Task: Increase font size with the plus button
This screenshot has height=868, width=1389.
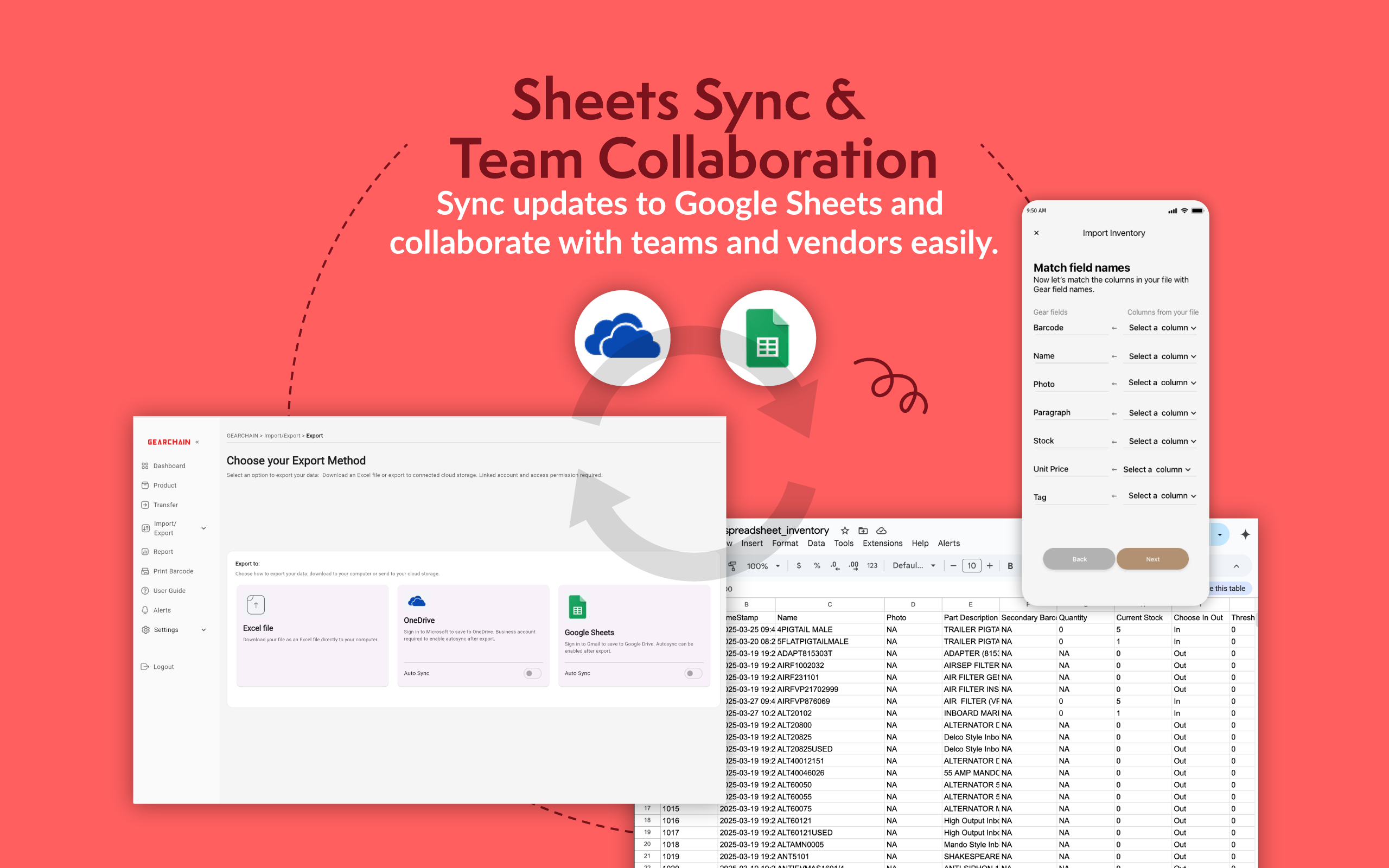Action: [x=990, y=566]
